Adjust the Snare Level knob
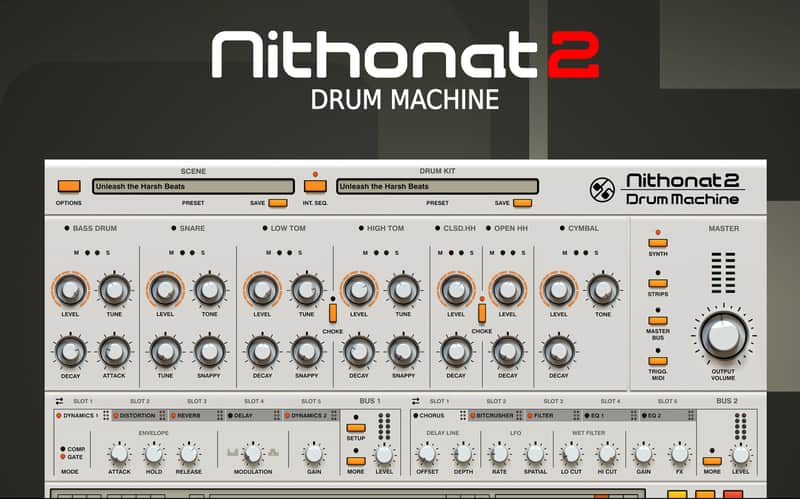800x499 pixels. [x=165, y=290]
